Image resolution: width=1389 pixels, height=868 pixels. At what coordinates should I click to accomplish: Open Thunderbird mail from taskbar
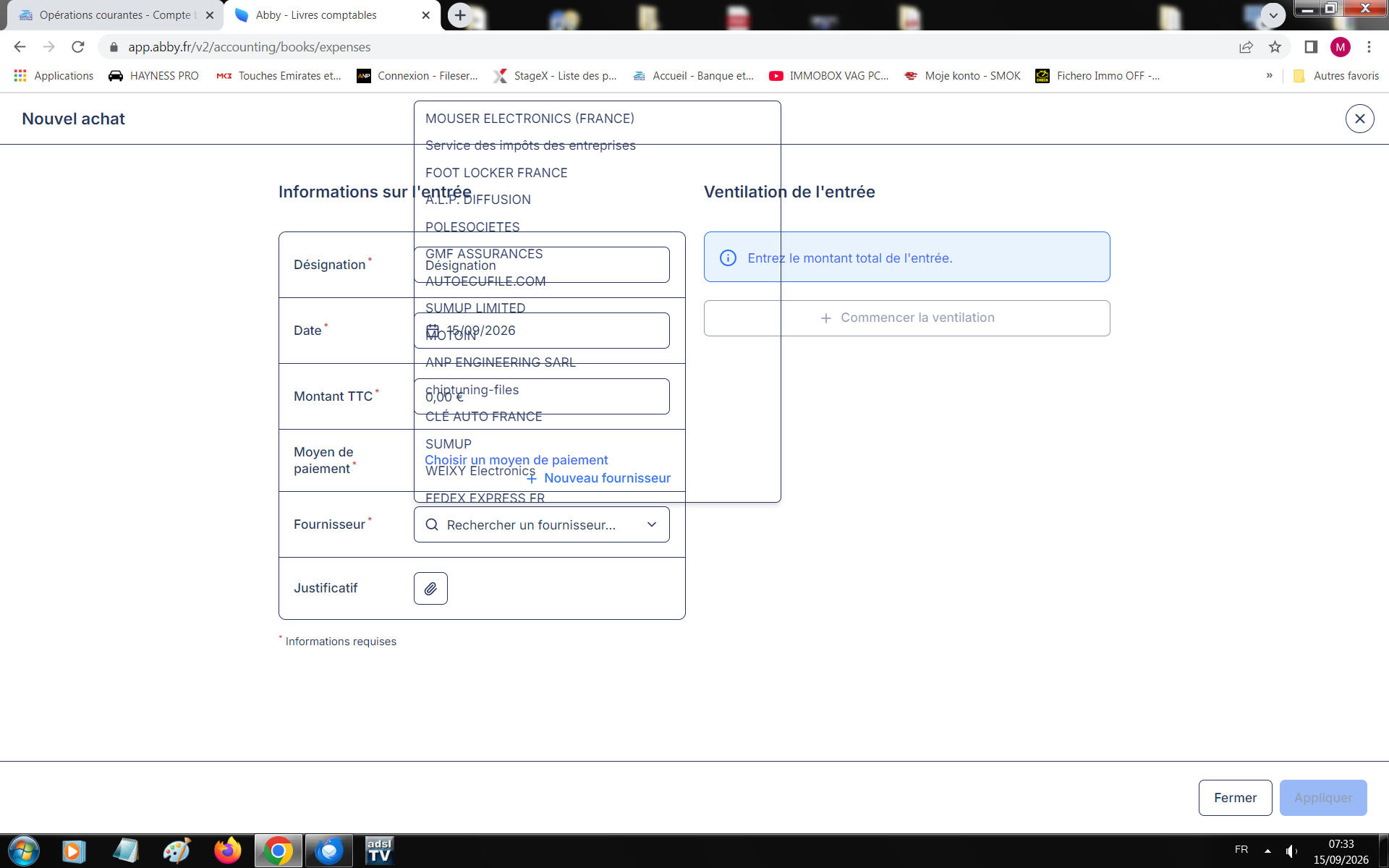click(x=329, y=851)
